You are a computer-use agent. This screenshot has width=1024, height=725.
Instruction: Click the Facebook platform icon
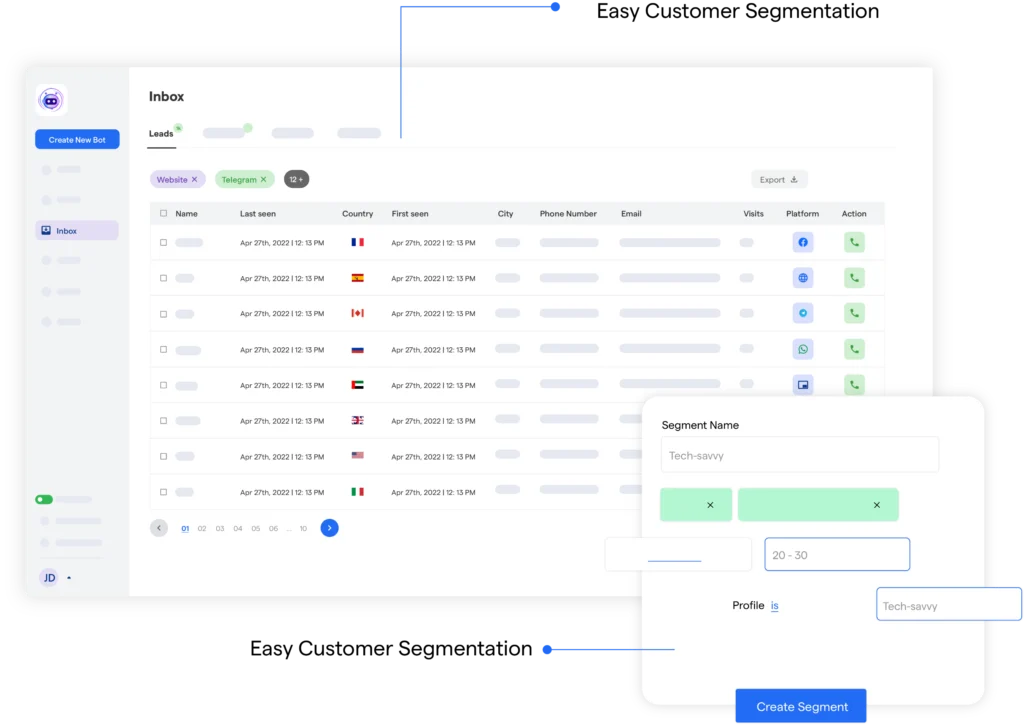[803, 242]
